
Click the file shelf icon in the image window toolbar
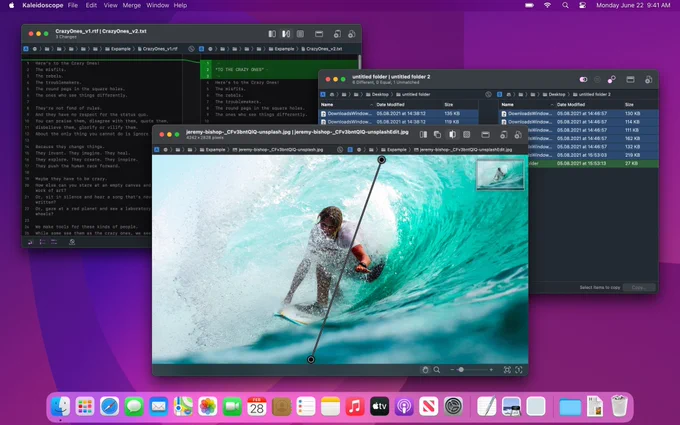click(x=485, y=135)
